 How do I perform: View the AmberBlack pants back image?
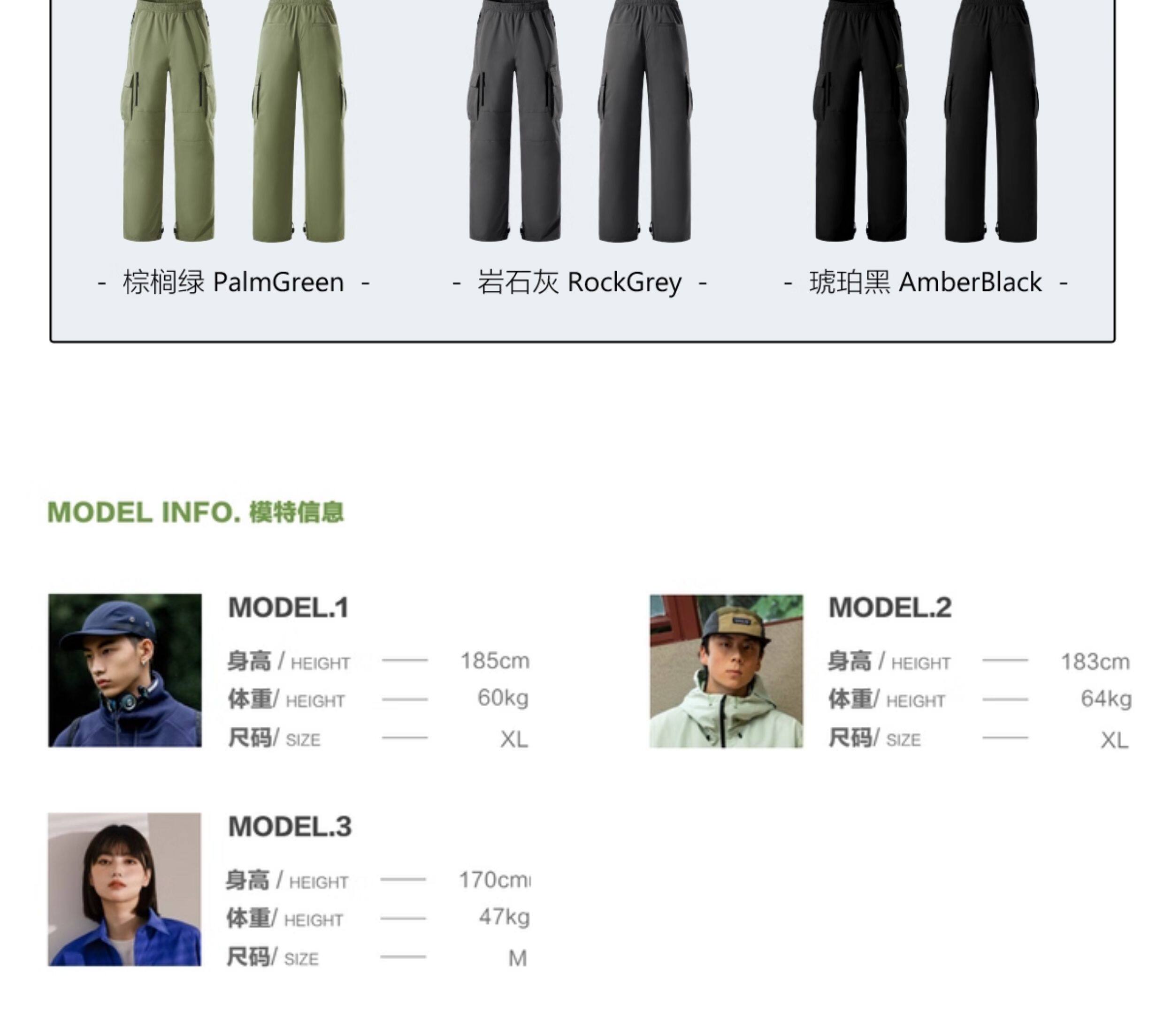(991, 121)
